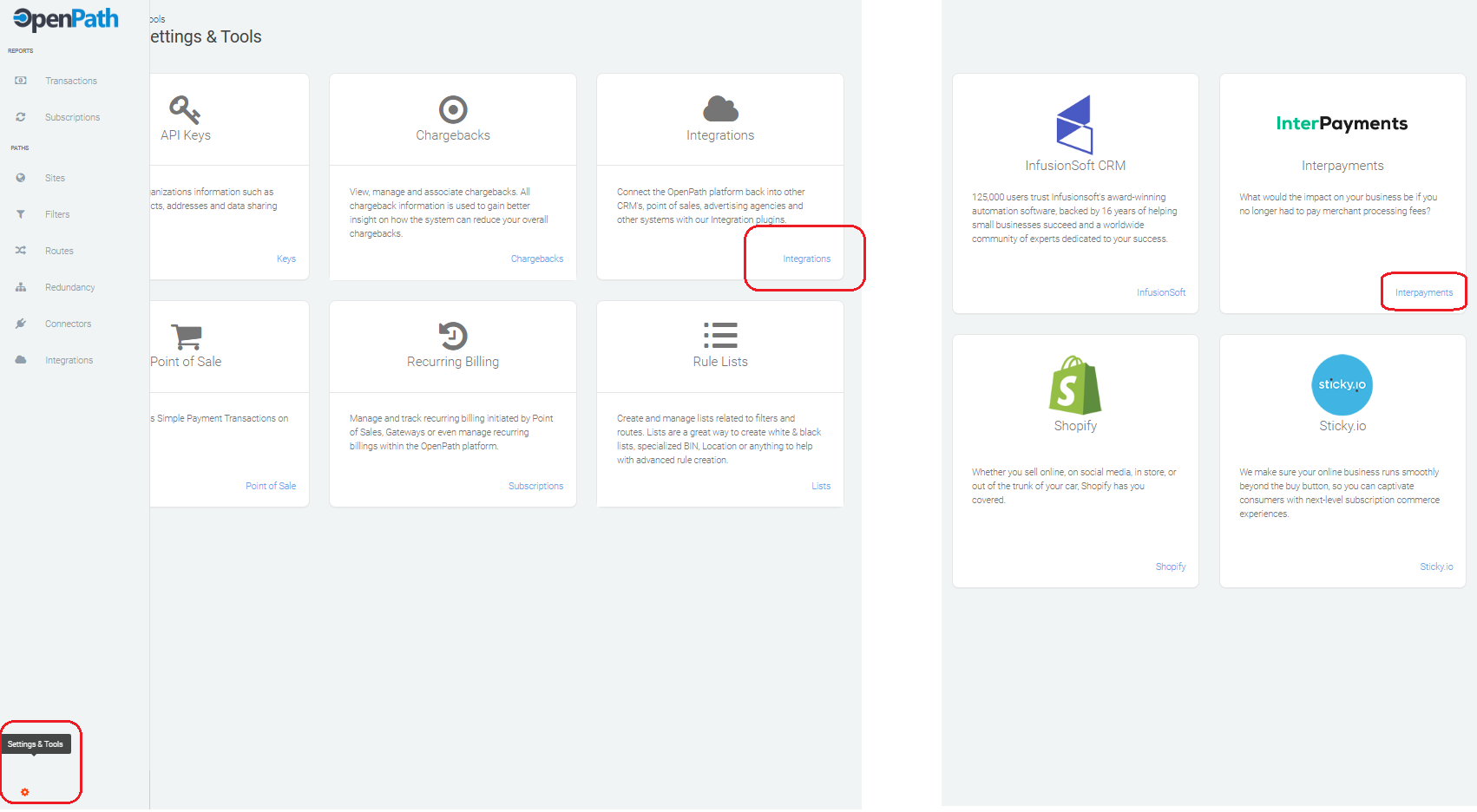Viewport: 1477px width, 812px height.
Task: Open Subscriptions from the sidebar
Action: point(21,116)
